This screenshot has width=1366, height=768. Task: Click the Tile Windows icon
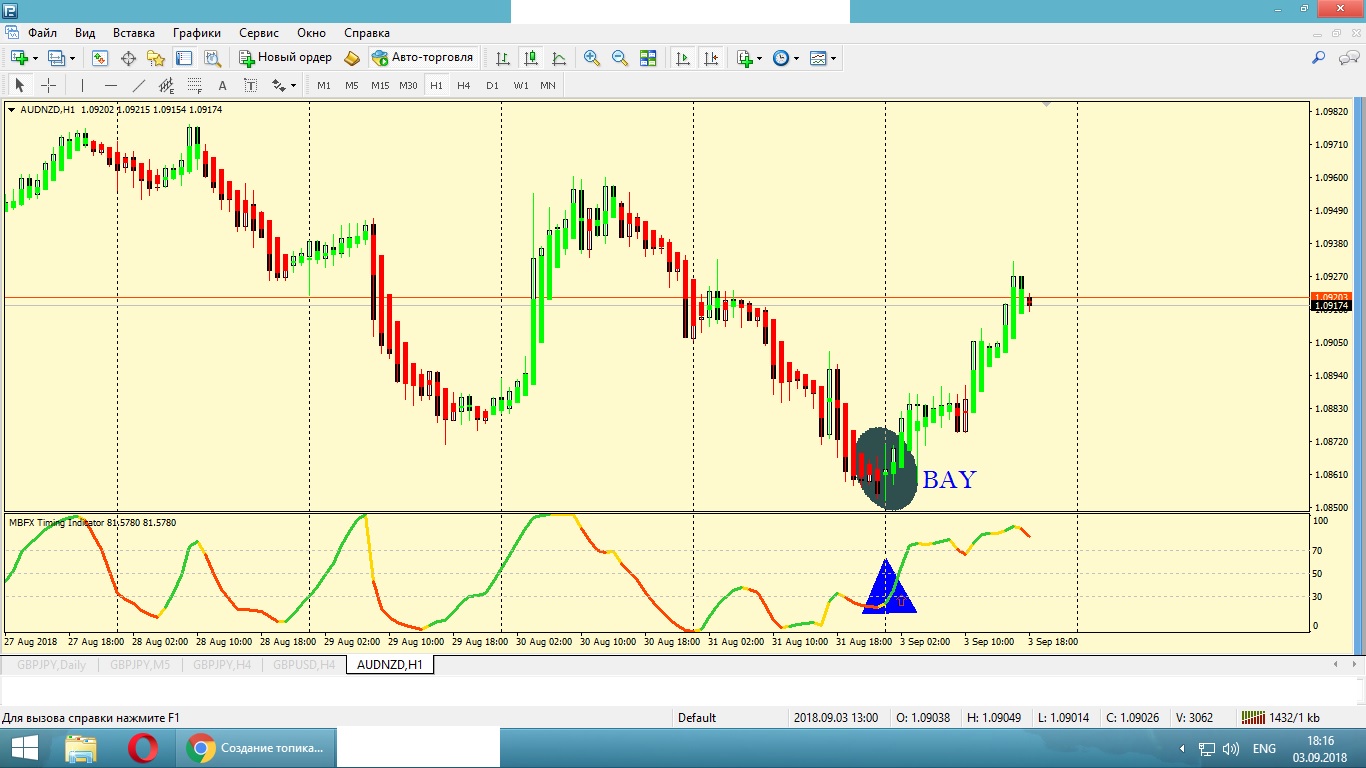coord(648,58)
